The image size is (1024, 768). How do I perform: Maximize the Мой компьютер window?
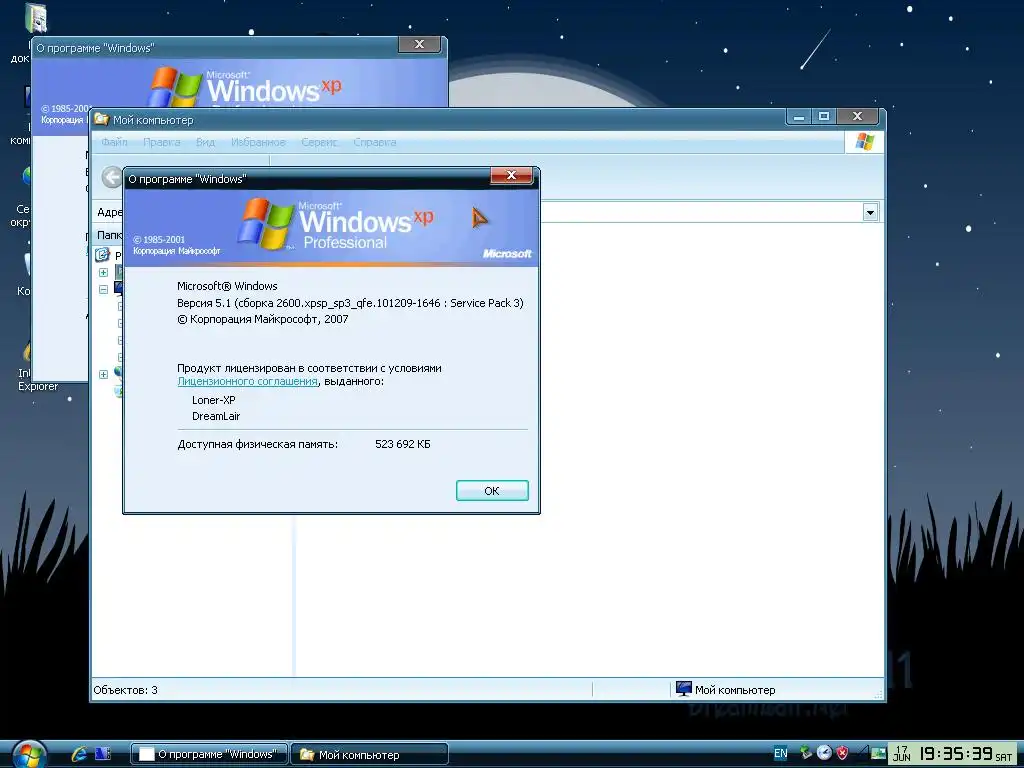coord(824,117)
